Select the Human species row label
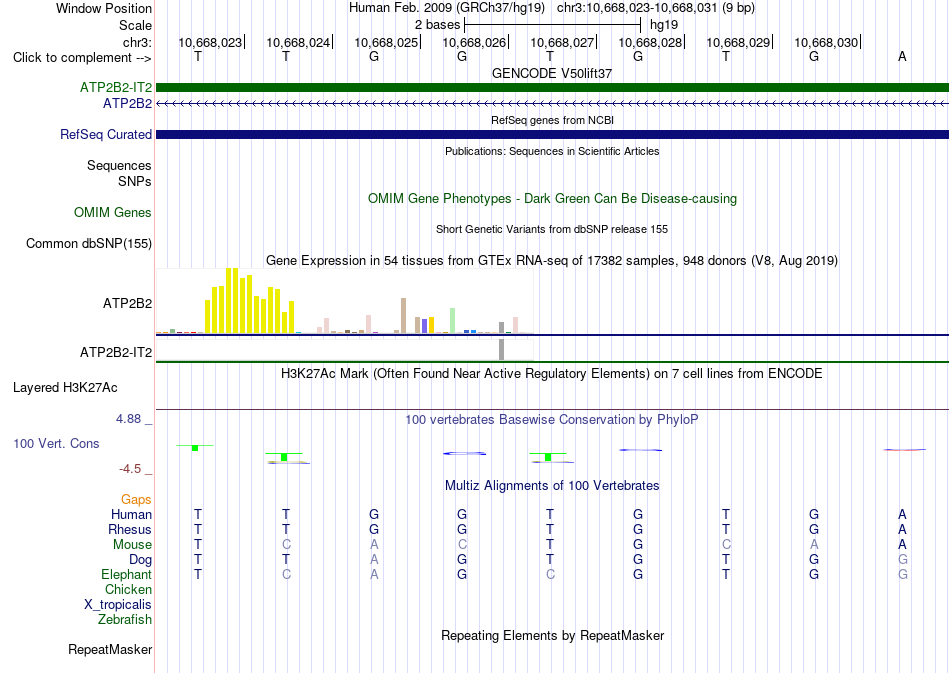950x673 pixels. coord(131,514)
